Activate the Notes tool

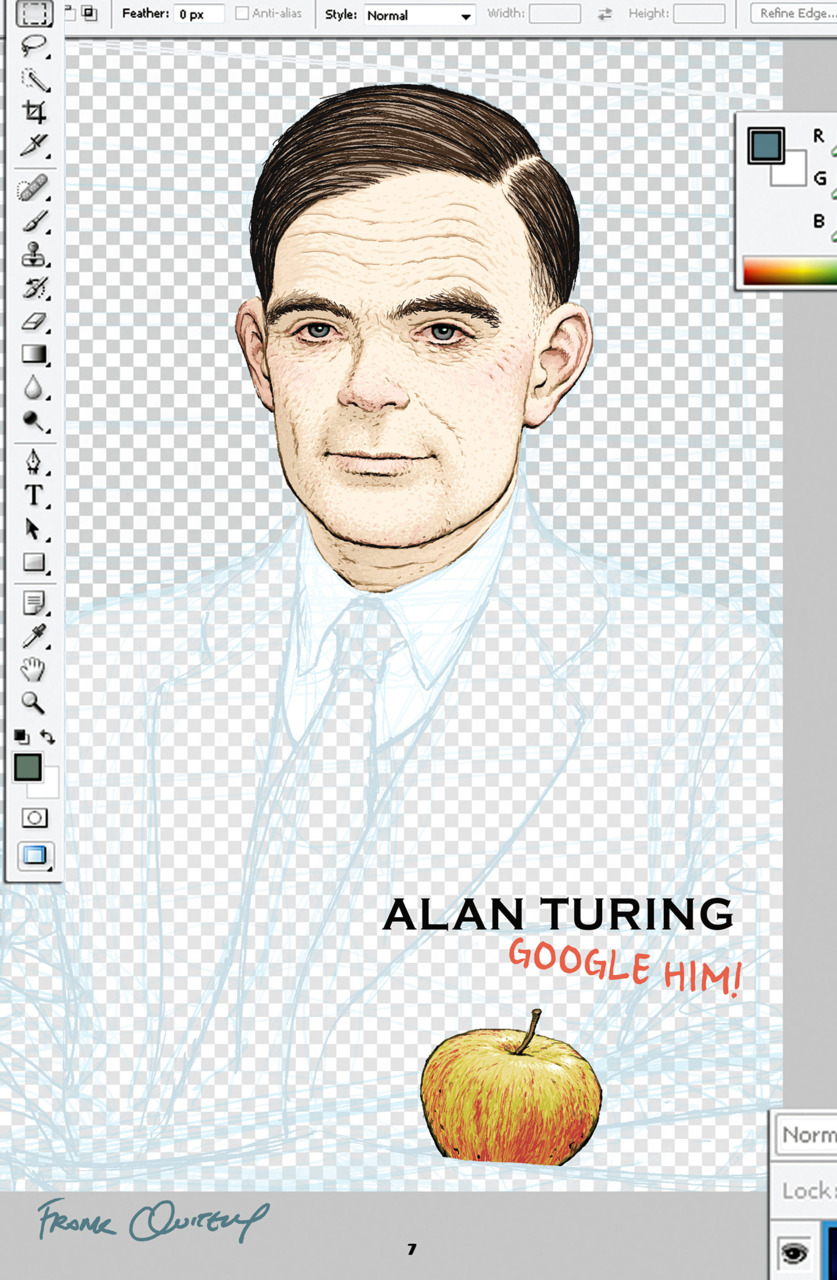pyautogui.click(x=35, y=603)
